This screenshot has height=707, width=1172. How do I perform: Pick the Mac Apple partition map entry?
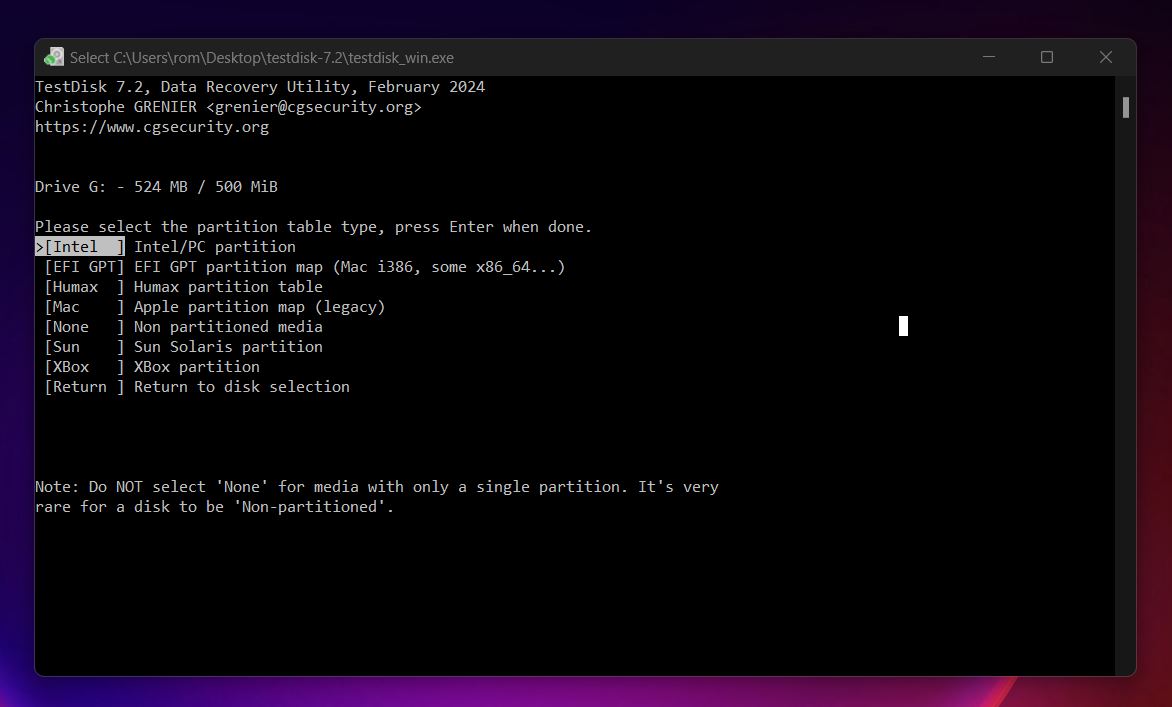click(x=215, y=307)
